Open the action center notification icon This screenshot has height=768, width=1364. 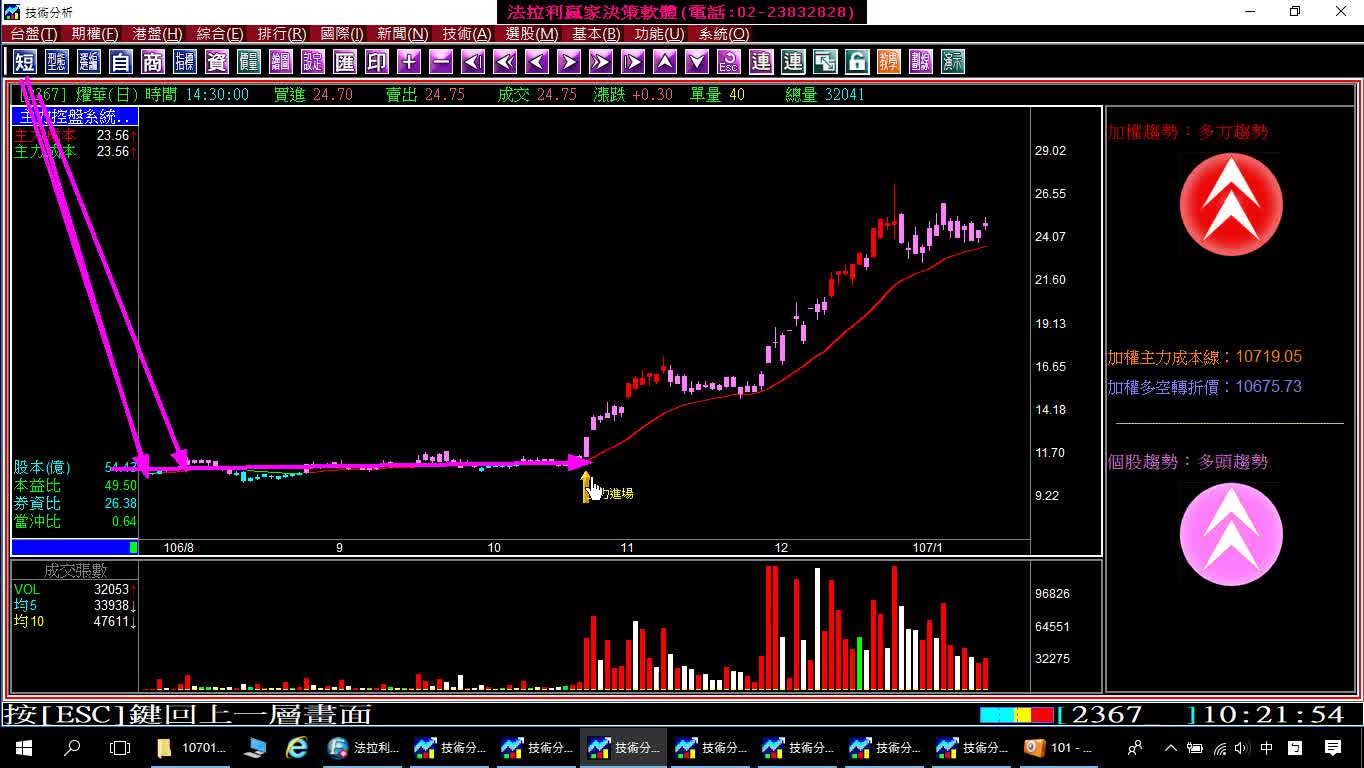[x=1333, y=748]
